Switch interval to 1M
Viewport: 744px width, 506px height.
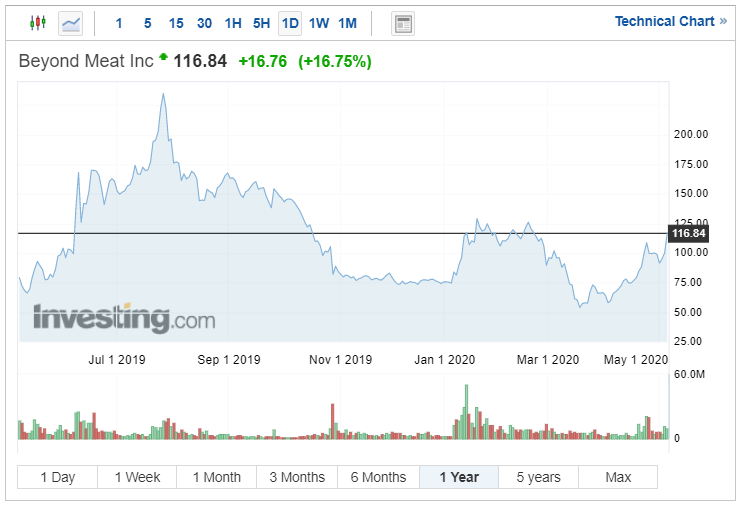[x=347, y=23]
